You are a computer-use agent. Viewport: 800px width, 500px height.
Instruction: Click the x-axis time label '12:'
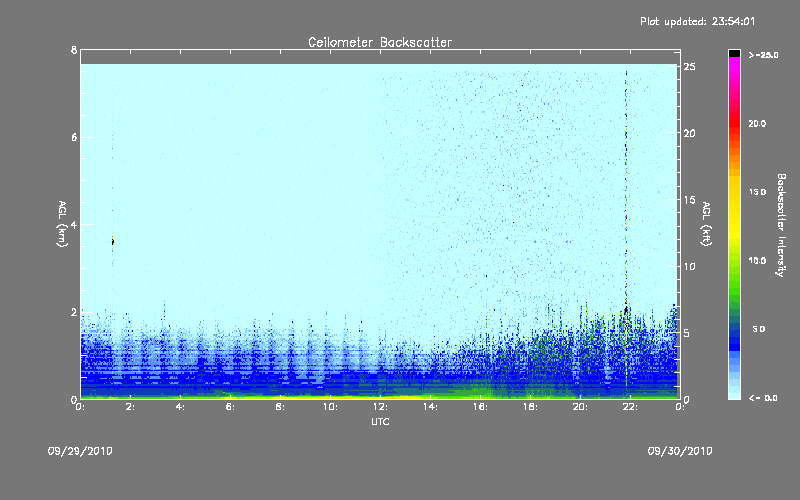380,407
